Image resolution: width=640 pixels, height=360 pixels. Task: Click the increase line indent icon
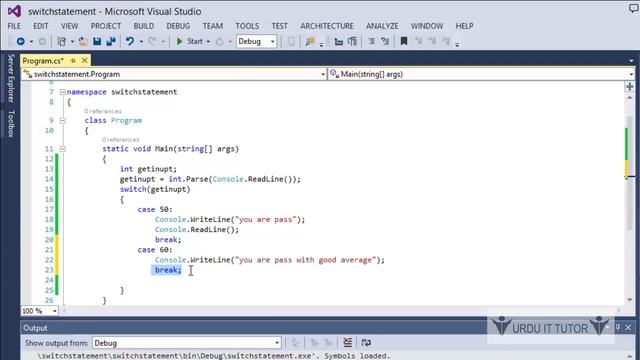tap(352, 41)
